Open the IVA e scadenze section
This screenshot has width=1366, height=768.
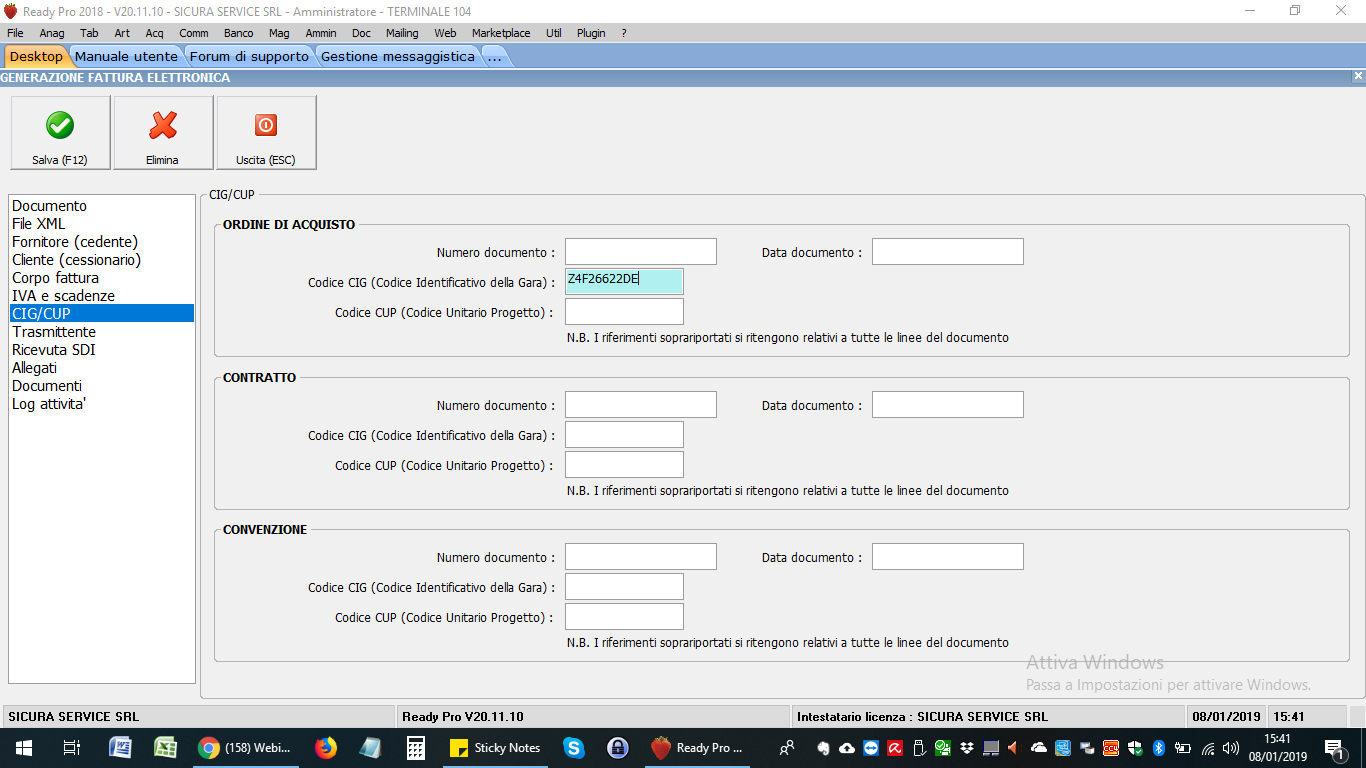[101, 296]
